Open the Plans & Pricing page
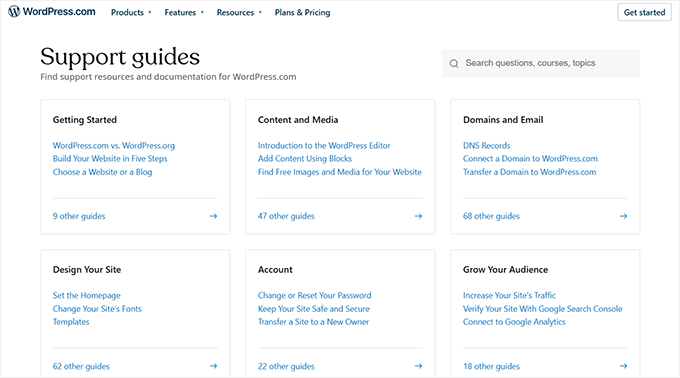The height and width of the screenshot is (378, 680). coord(302,13)
